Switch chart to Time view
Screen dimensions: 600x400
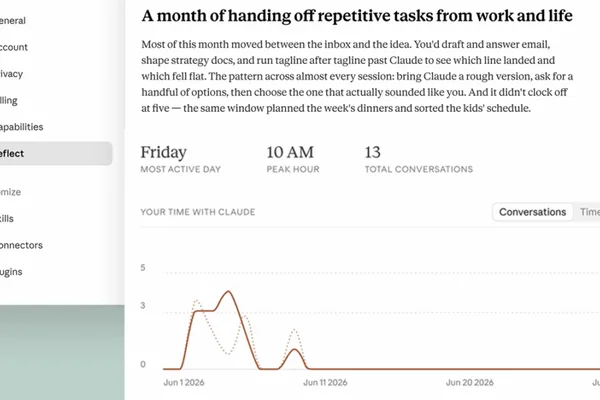pyautogui.click(x=589, y=212)
